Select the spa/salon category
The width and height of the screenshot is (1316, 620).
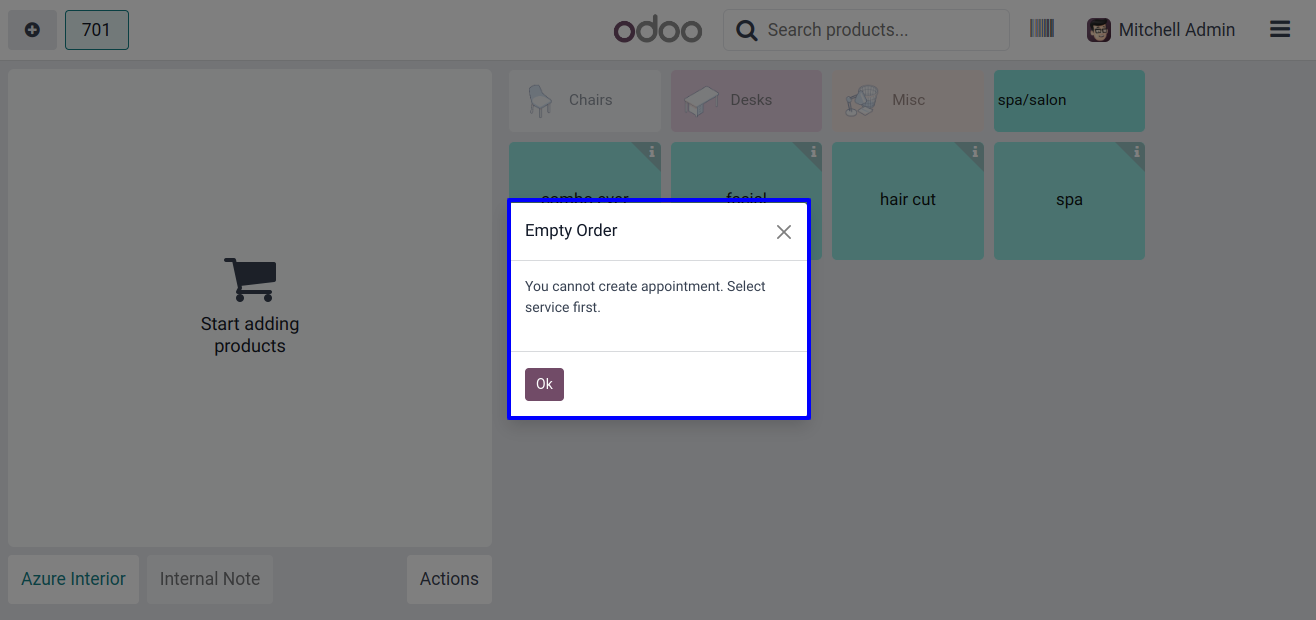pyautogui.click(x=1069, y=100)
